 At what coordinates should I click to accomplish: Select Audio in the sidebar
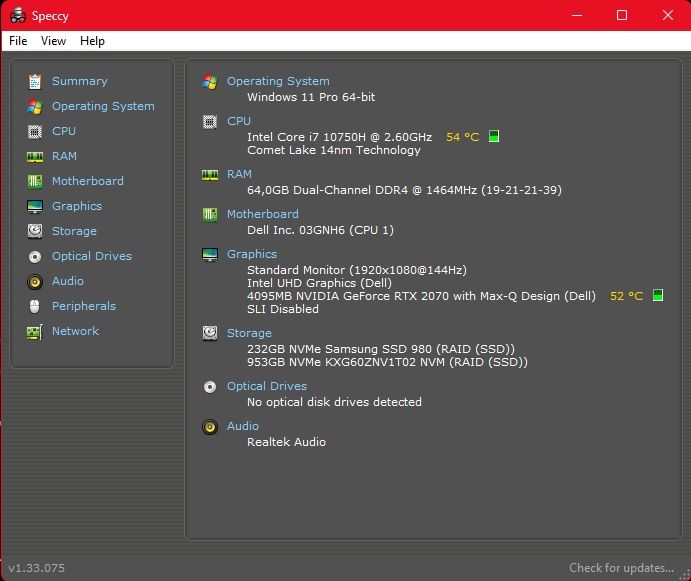click(67, 281)
